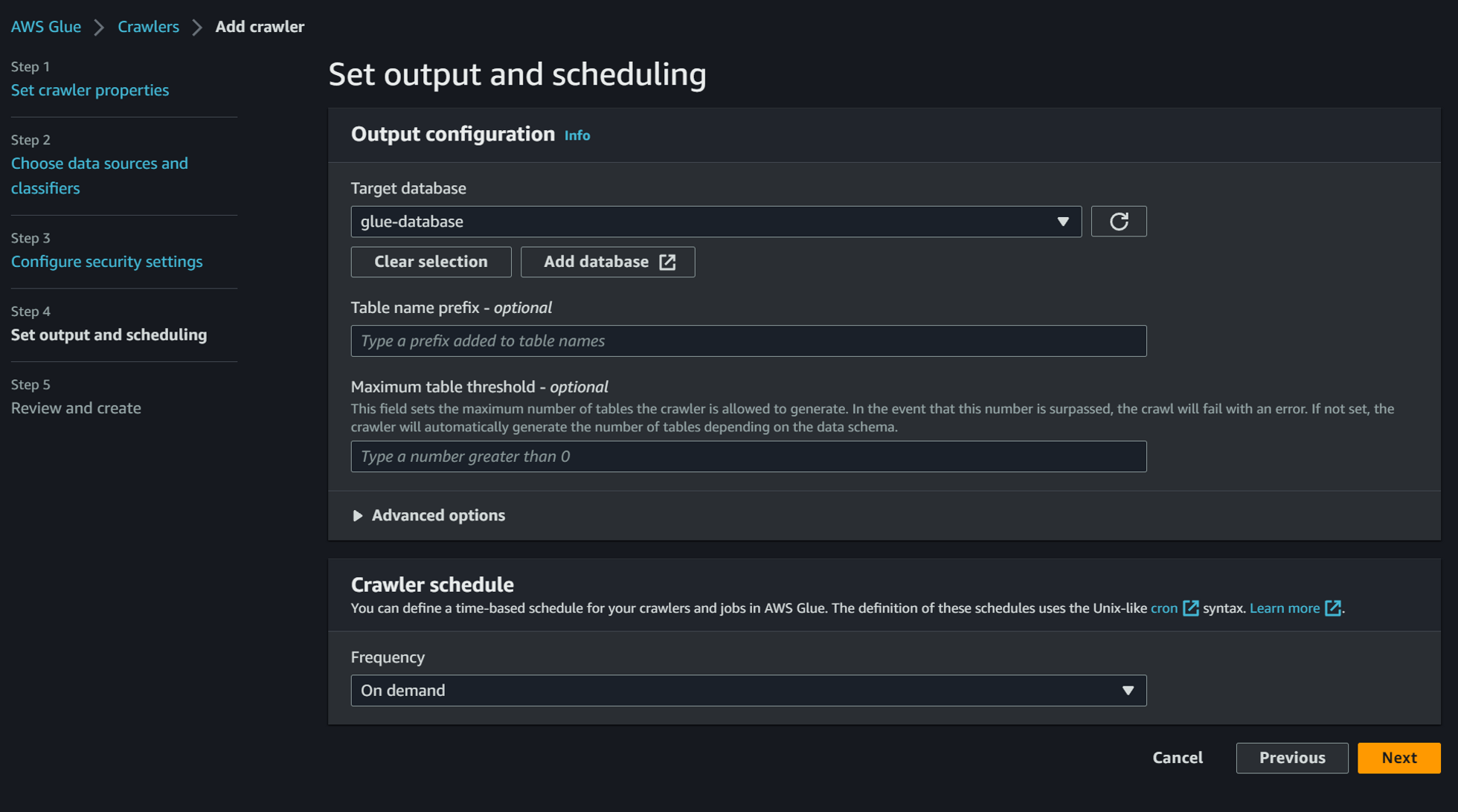The height and width of the screenshot is (812, 1458).
Task: Go to Step 1 Set crawler properties
Action: pyautogui.click(x=90, y=90)
